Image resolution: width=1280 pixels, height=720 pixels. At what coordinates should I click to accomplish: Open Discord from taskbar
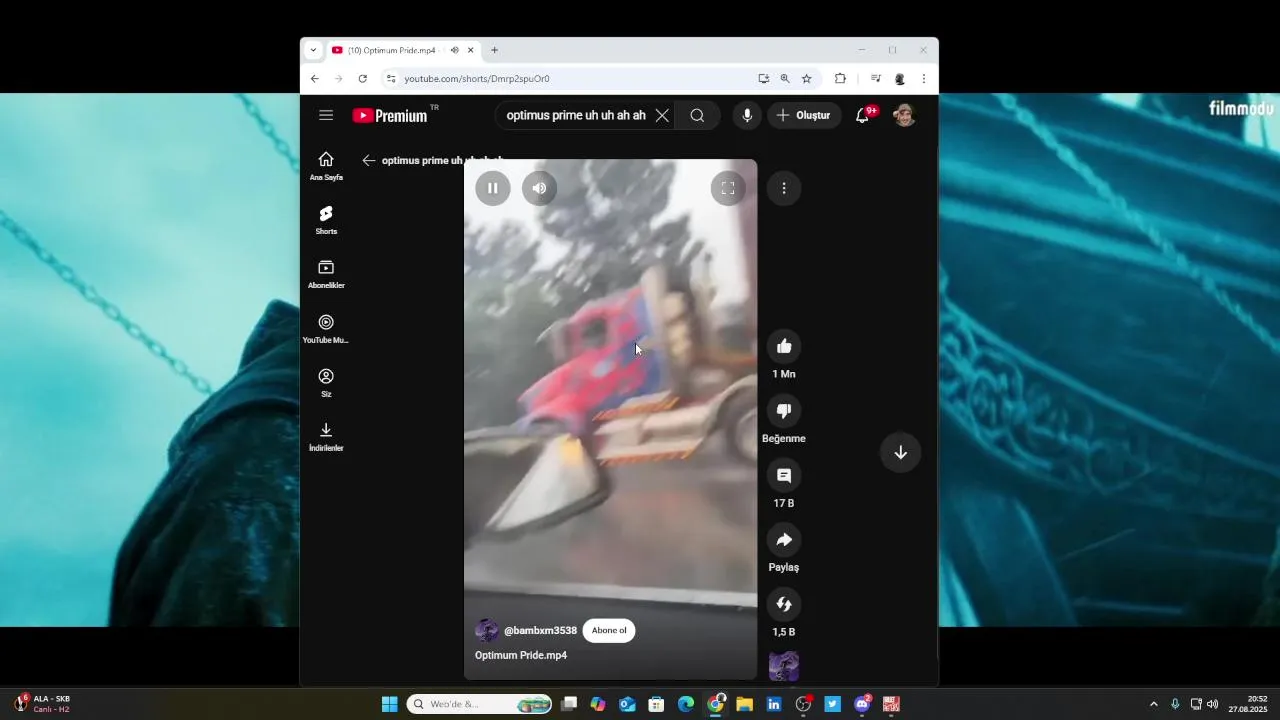(x=862, y=704)
